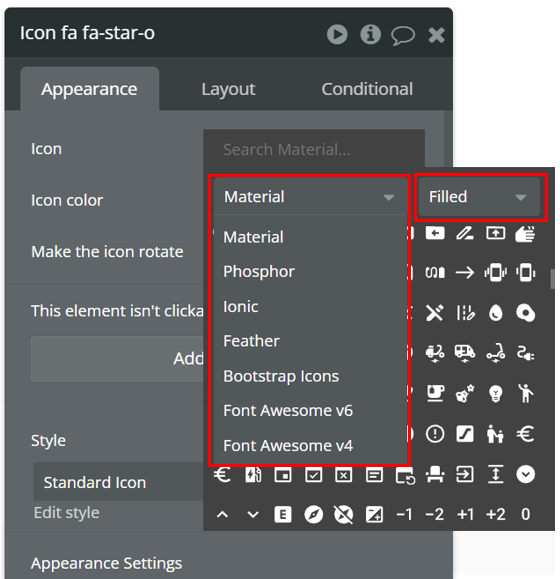Open the Filled style dropdown
The image size is (560, 579).
[x=479, y=196]
